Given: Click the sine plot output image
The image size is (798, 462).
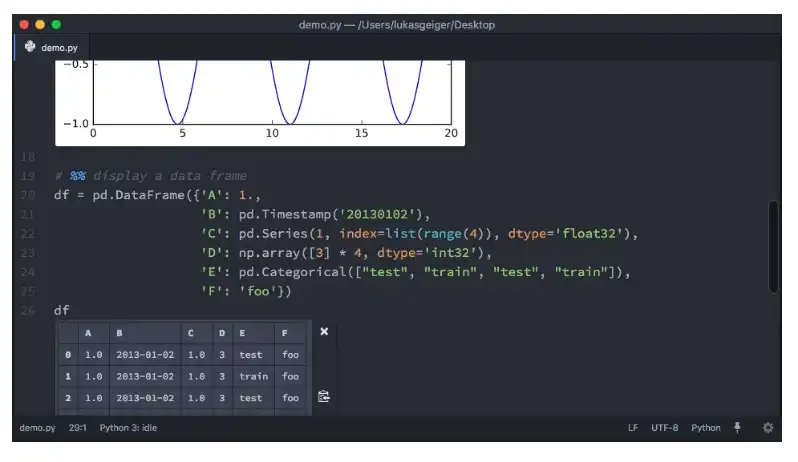Looking at the screenshot, I should pos(260,103).
